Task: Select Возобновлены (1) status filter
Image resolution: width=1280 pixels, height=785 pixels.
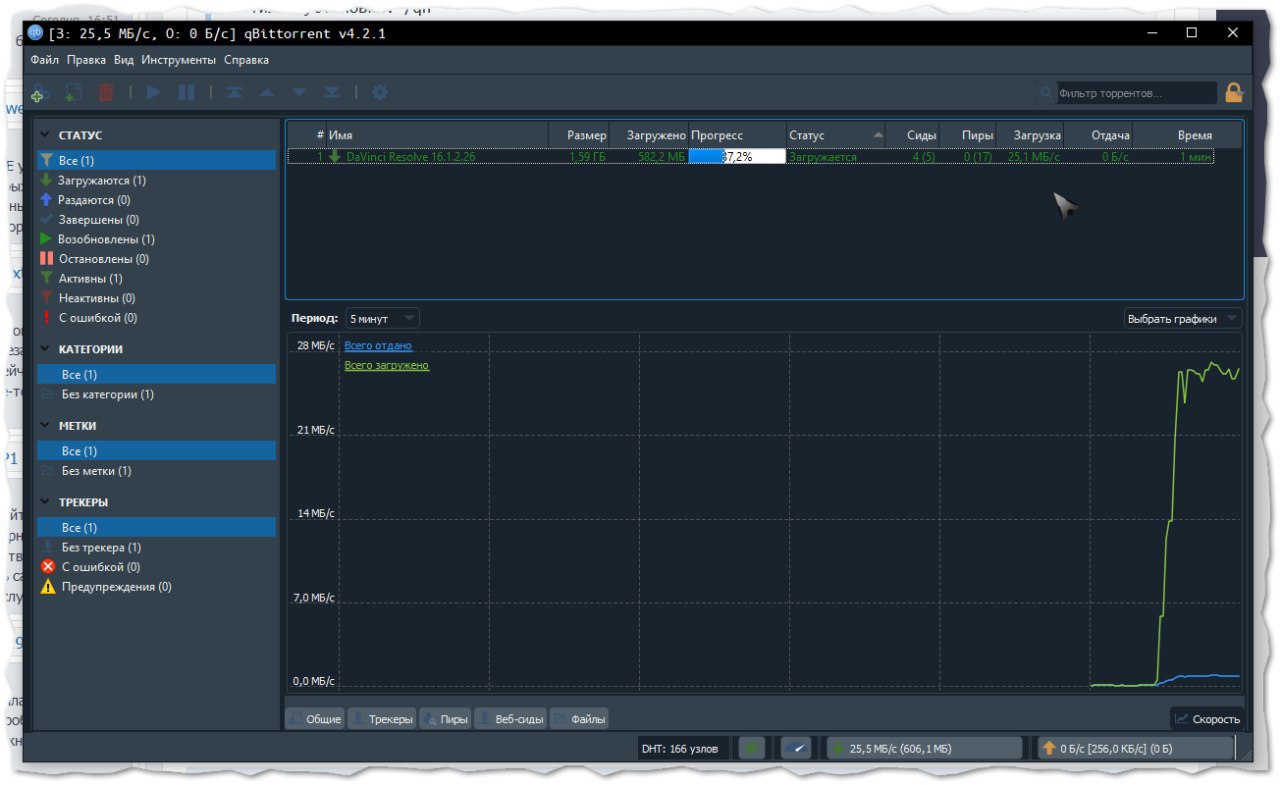Action: point(156,239)
